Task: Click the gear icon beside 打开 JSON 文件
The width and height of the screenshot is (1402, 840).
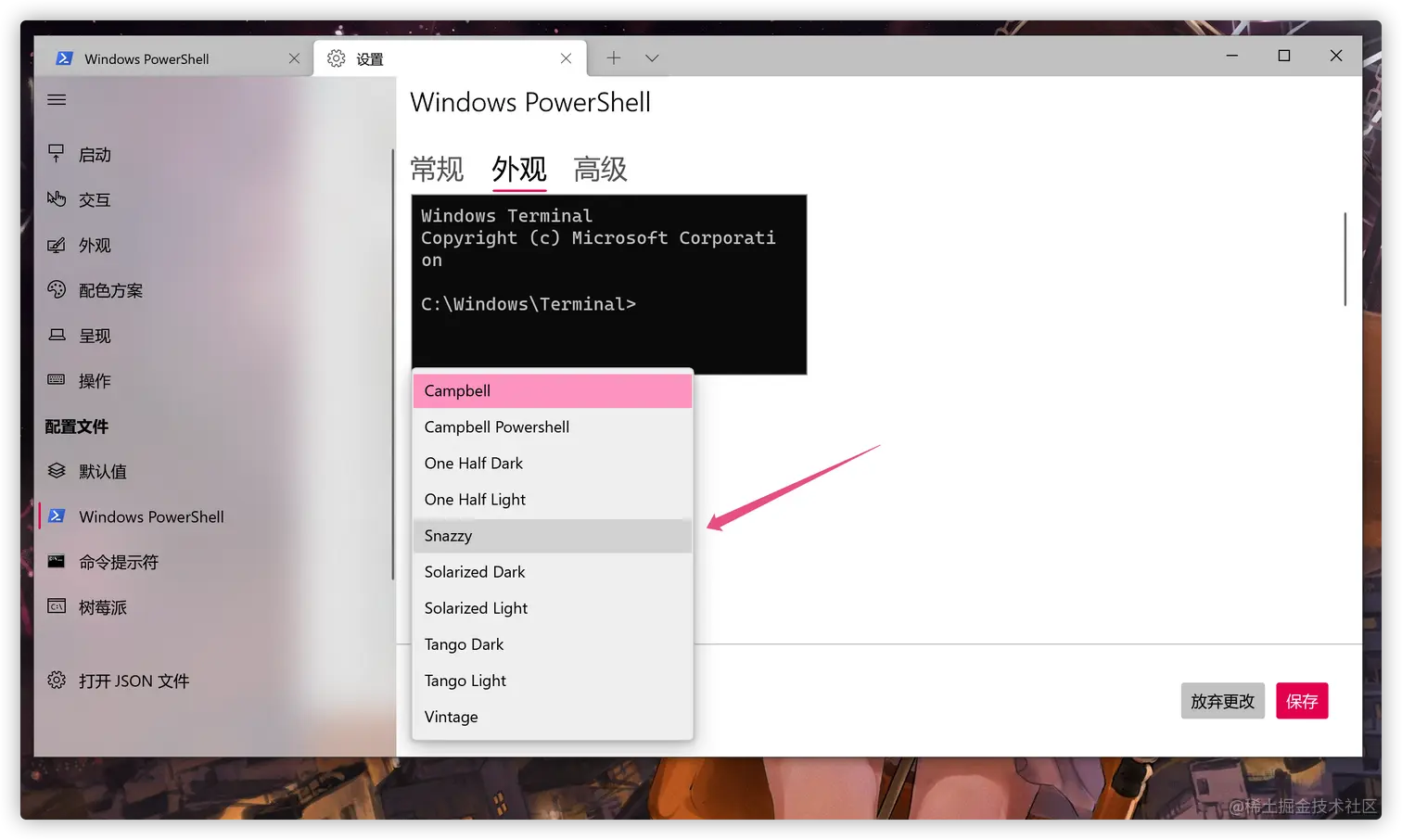Action: click(57, 681)
